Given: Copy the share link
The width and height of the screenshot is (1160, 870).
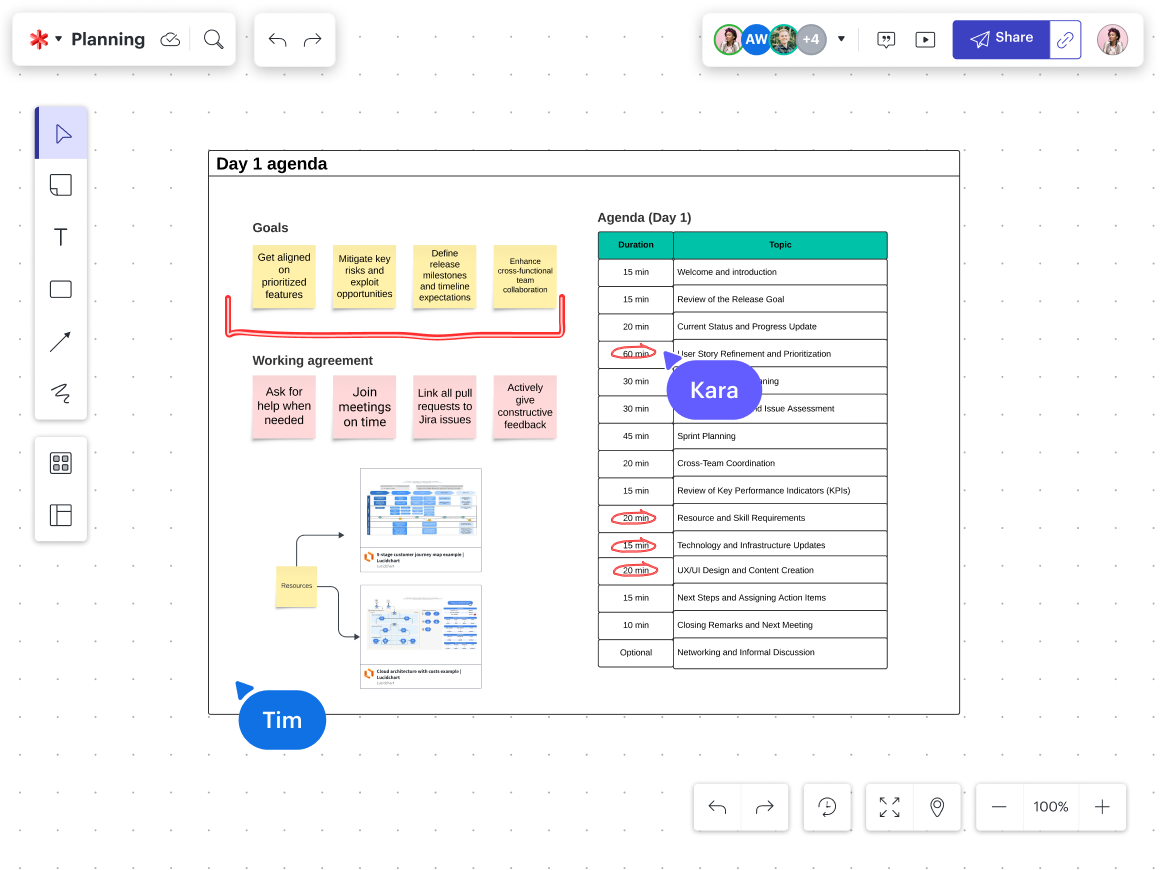Looking at the screenshot, I should tap(1066, 39).
